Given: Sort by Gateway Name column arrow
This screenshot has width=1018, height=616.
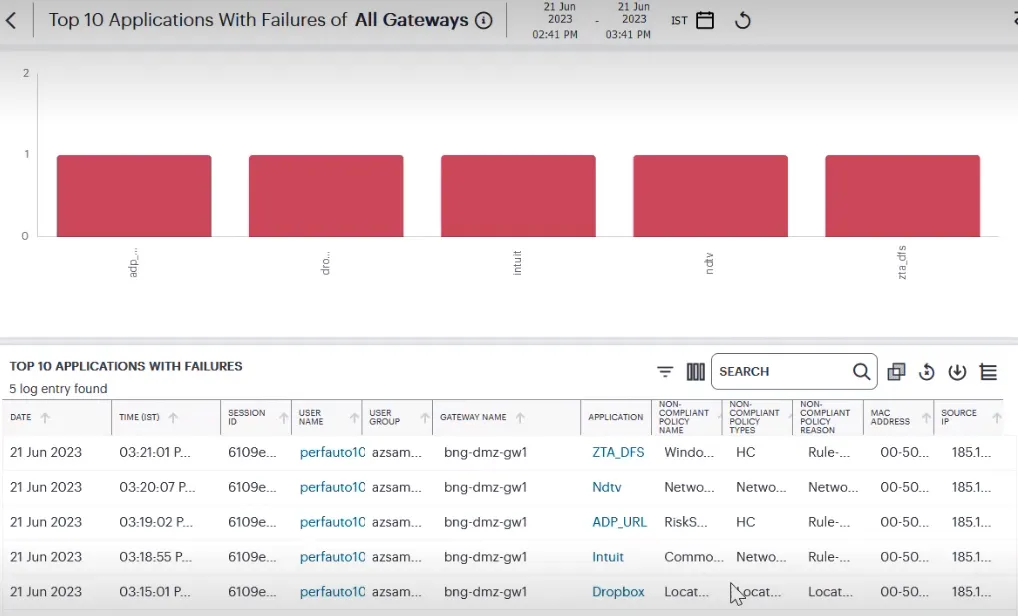Looking at the screenshot, I should pyautogui.click(x=520, y=417).
